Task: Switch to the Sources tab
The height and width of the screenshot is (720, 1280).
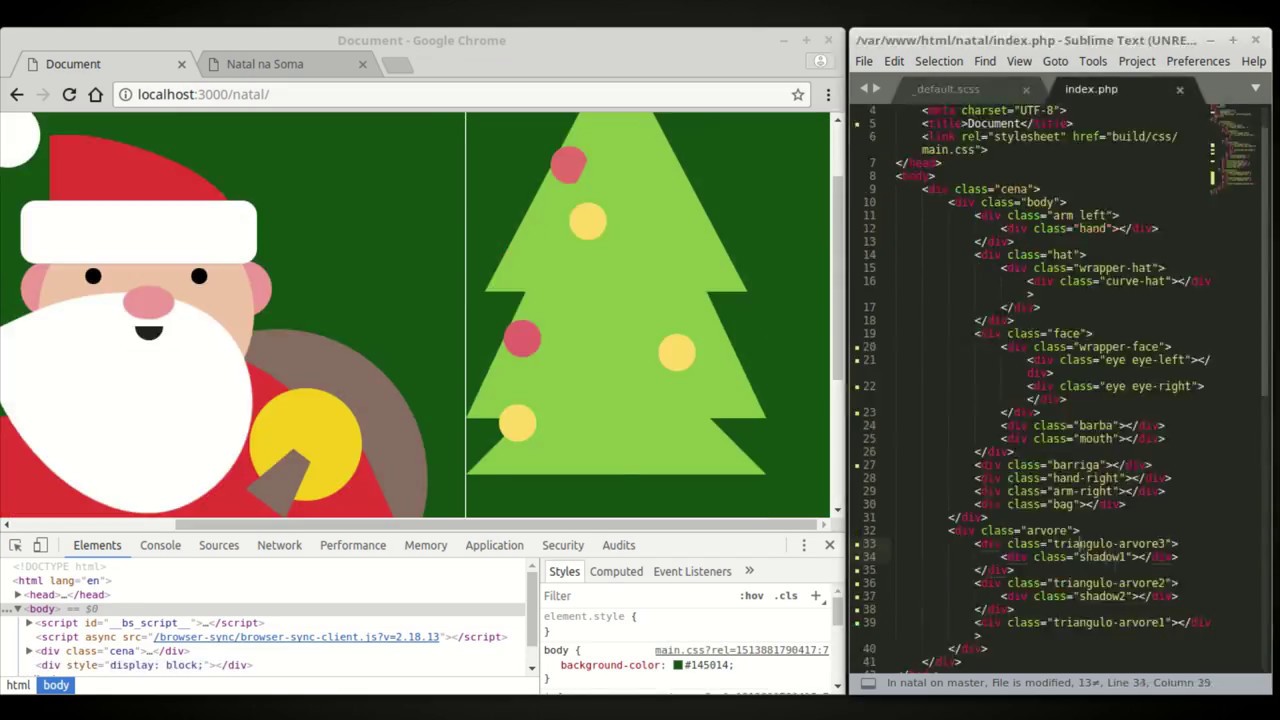Action: click(219, 545)
